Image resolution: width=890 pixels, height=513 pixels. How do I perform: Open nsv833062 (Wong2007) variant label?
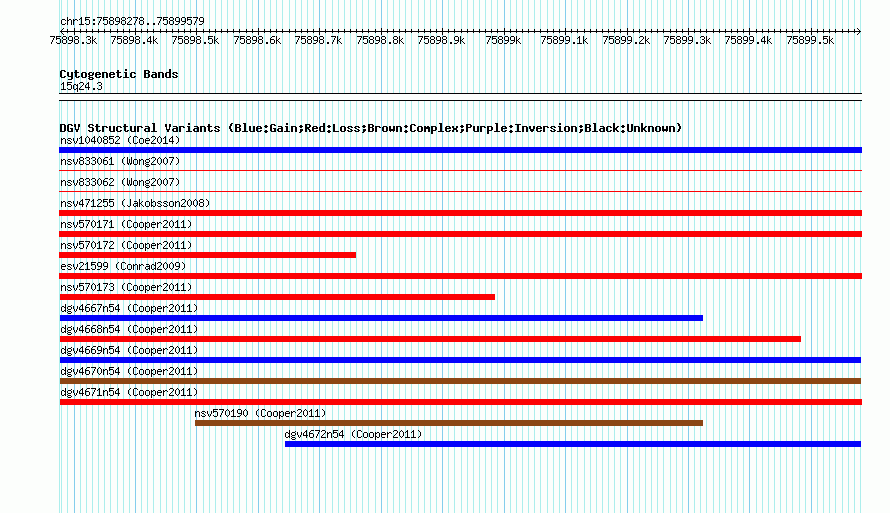pyautogui.click(x=120, y=182)
